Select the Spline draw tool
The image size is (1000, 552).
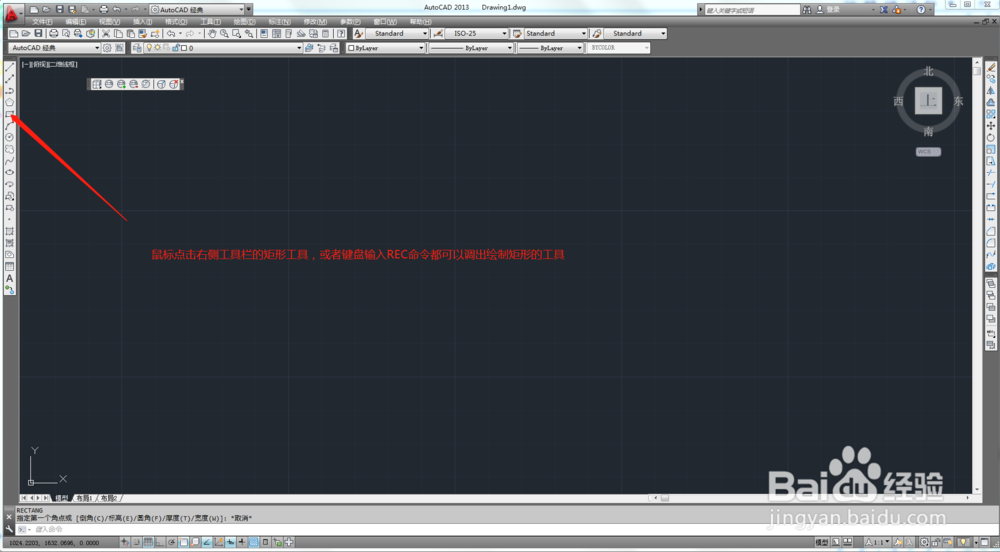click(10, 161)
